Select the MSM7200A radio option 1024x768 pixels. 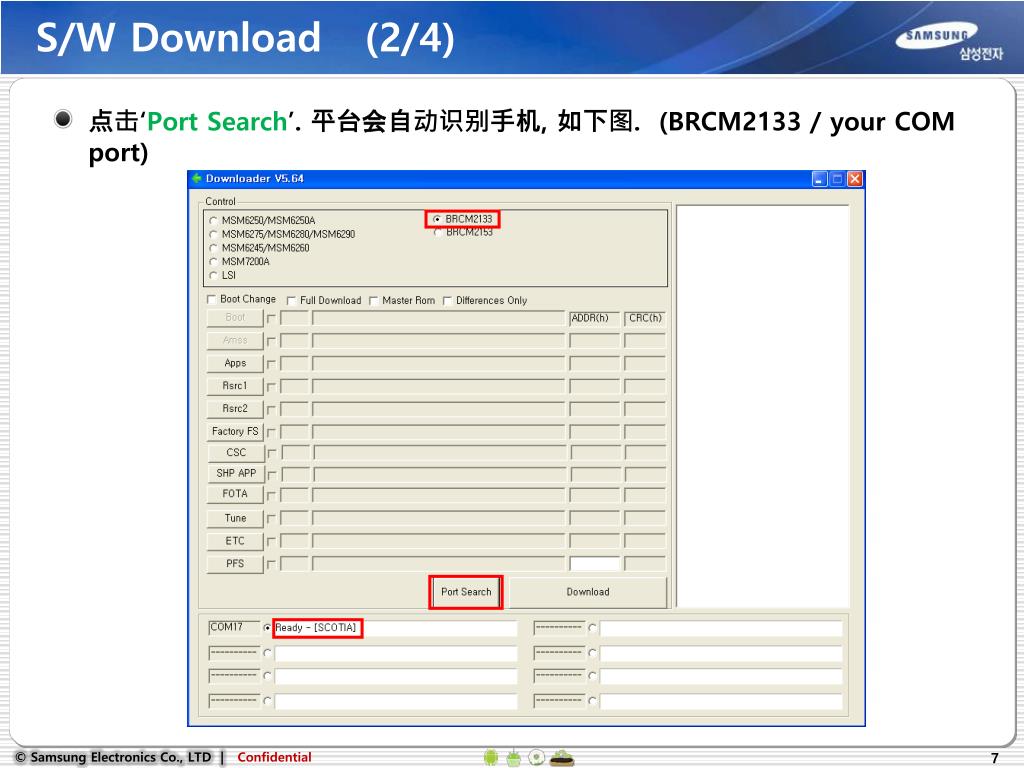(x=213, y=262)
